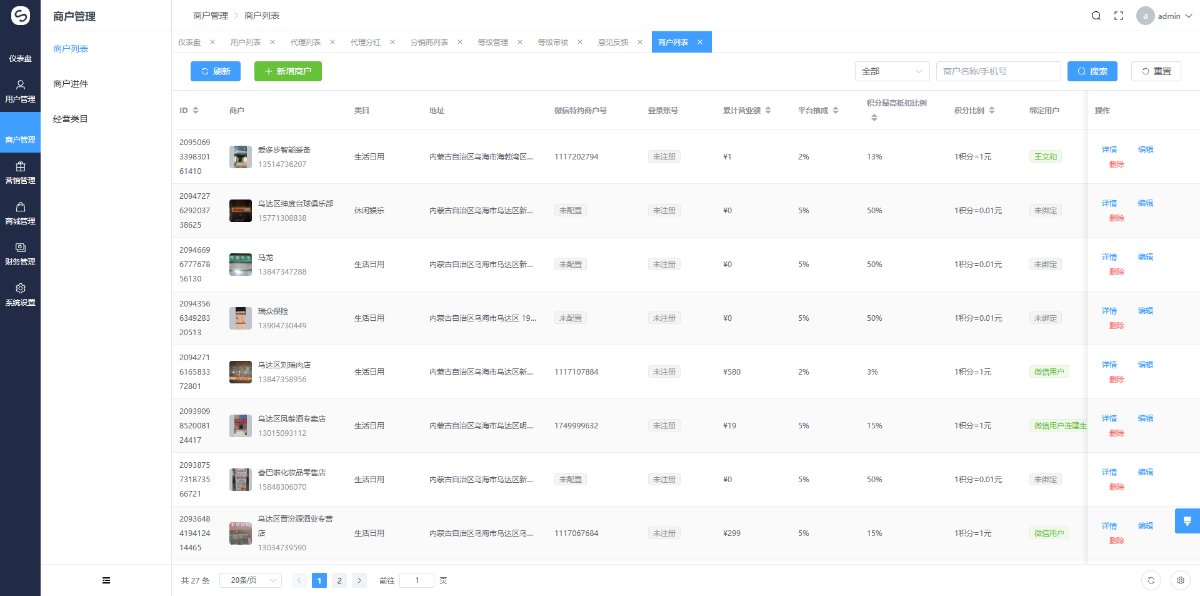The height and width of the screenshot is (596, 1200).
Task: Click phone number 15848306070
Action: click(x=282, y=486)
